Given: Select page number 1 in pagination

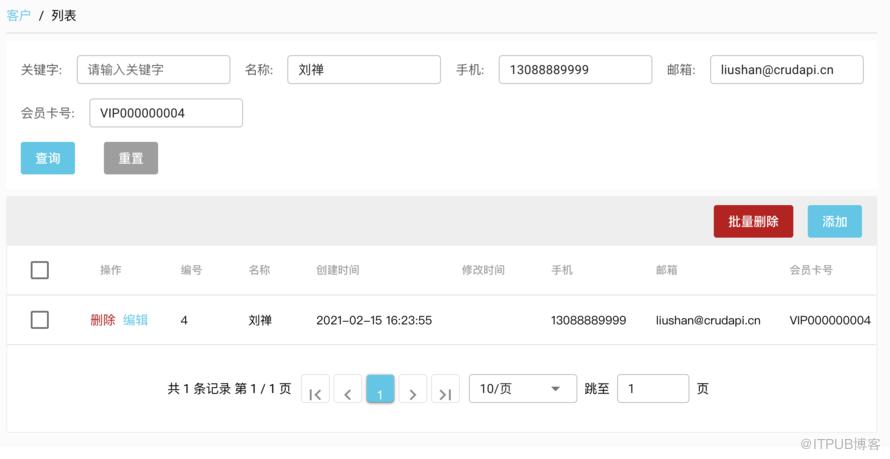Looking at the screenshot, I should pos(380,389).
